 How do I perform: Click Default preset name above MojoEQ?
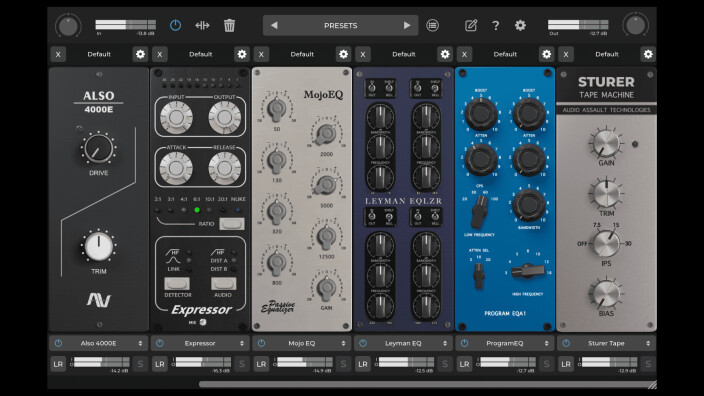(302, 54)
